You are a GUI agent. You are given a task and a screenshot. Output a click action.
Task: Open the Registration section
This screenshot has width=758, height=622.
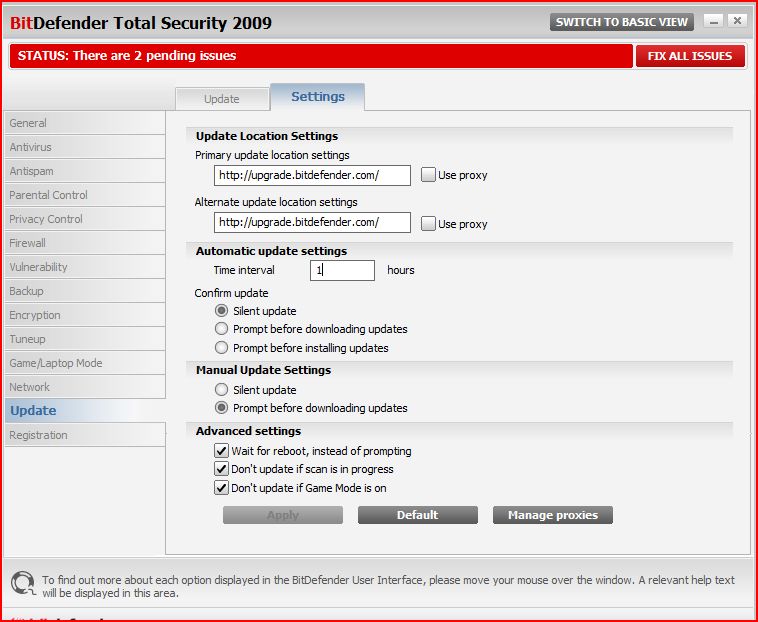point(85,435)
